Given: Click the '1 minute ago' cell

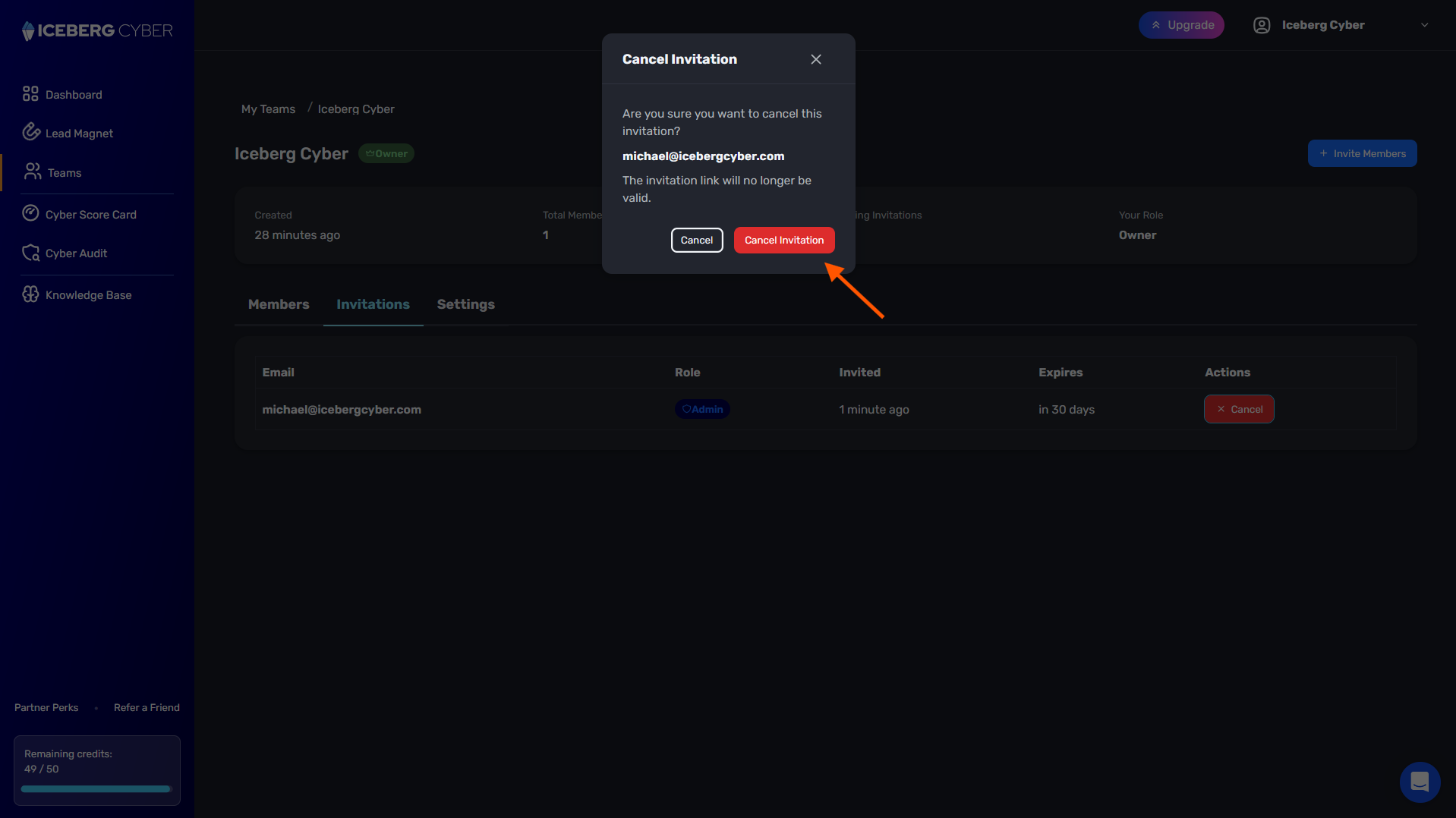Looking at the screenshot, I should [x=874, y=410].
